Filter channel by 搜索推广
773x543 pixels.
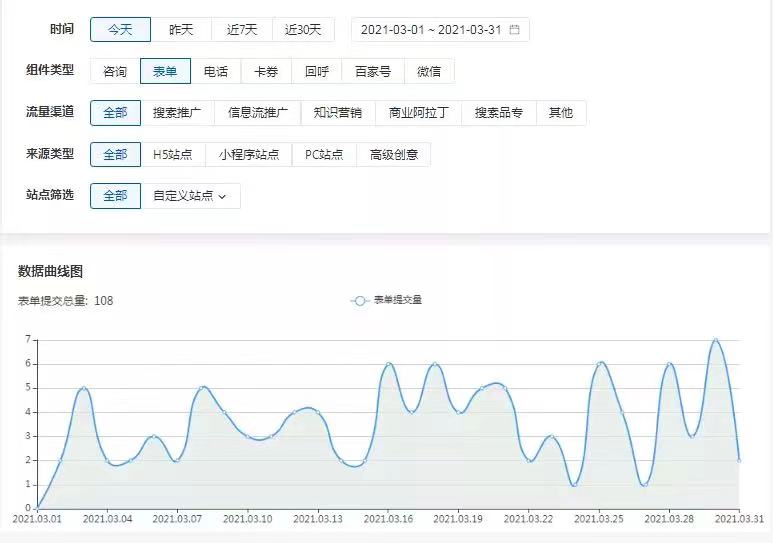click(x=177, y=113)
